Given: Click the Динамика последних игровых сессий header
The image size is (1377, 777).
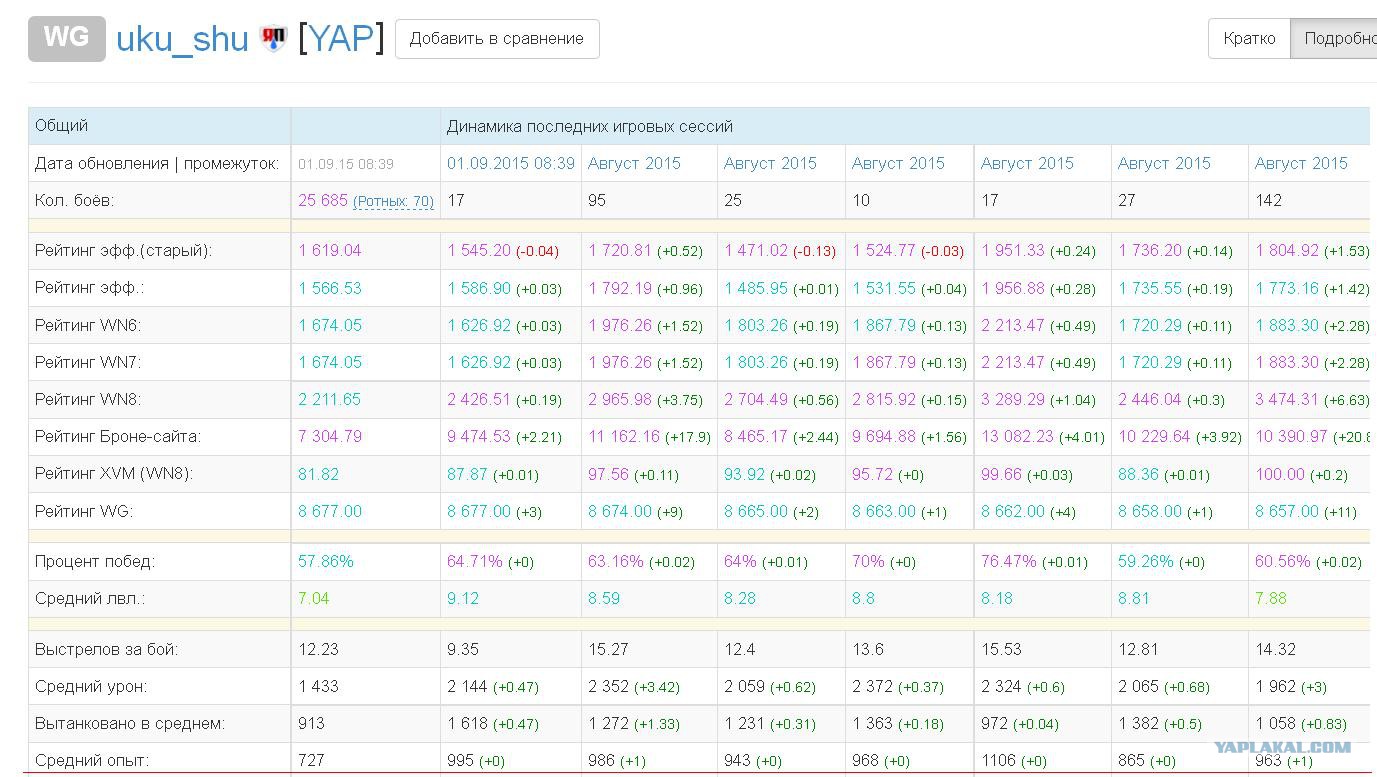Looking at the screenshot, I should (x=590, y=126).
